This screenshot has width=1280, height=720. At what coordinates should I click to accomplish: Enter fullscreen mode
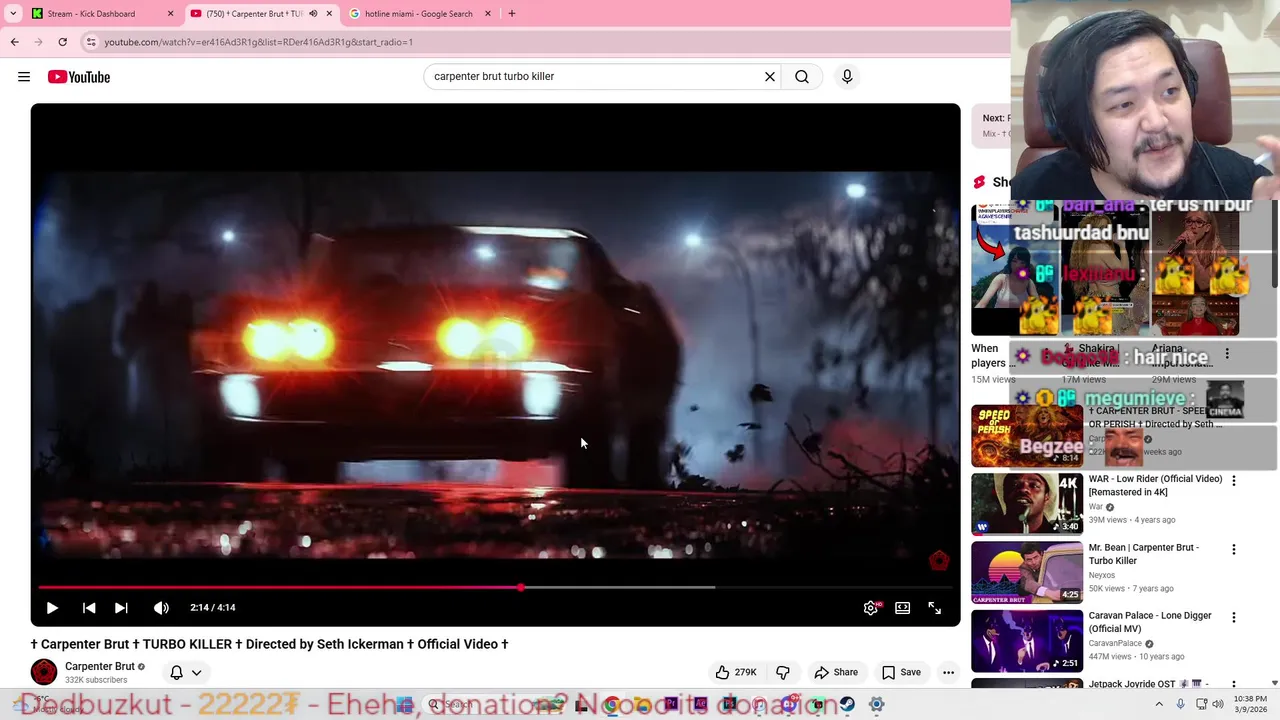click(x=934, y=607)
